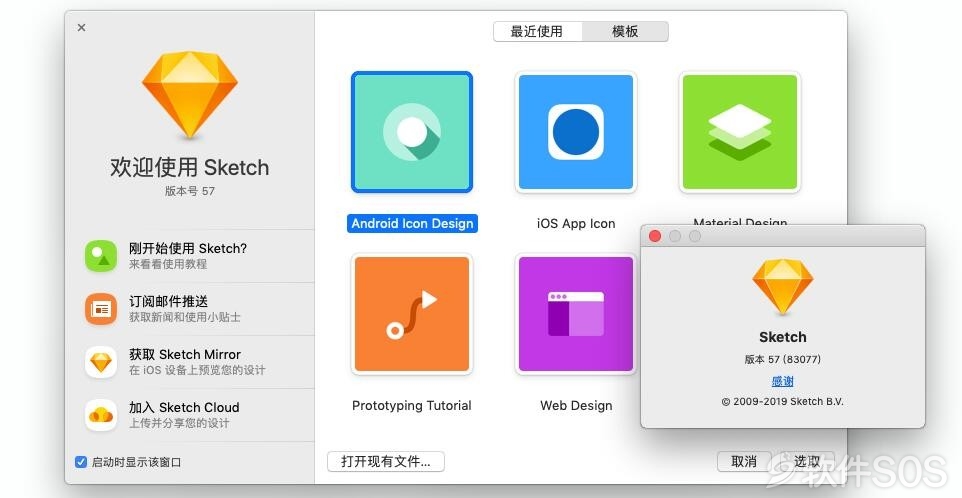Screen dimensions: 962x498
Task: Click the large Sketch diamond logo in welcome panel
Action: [x=190, y=95]
